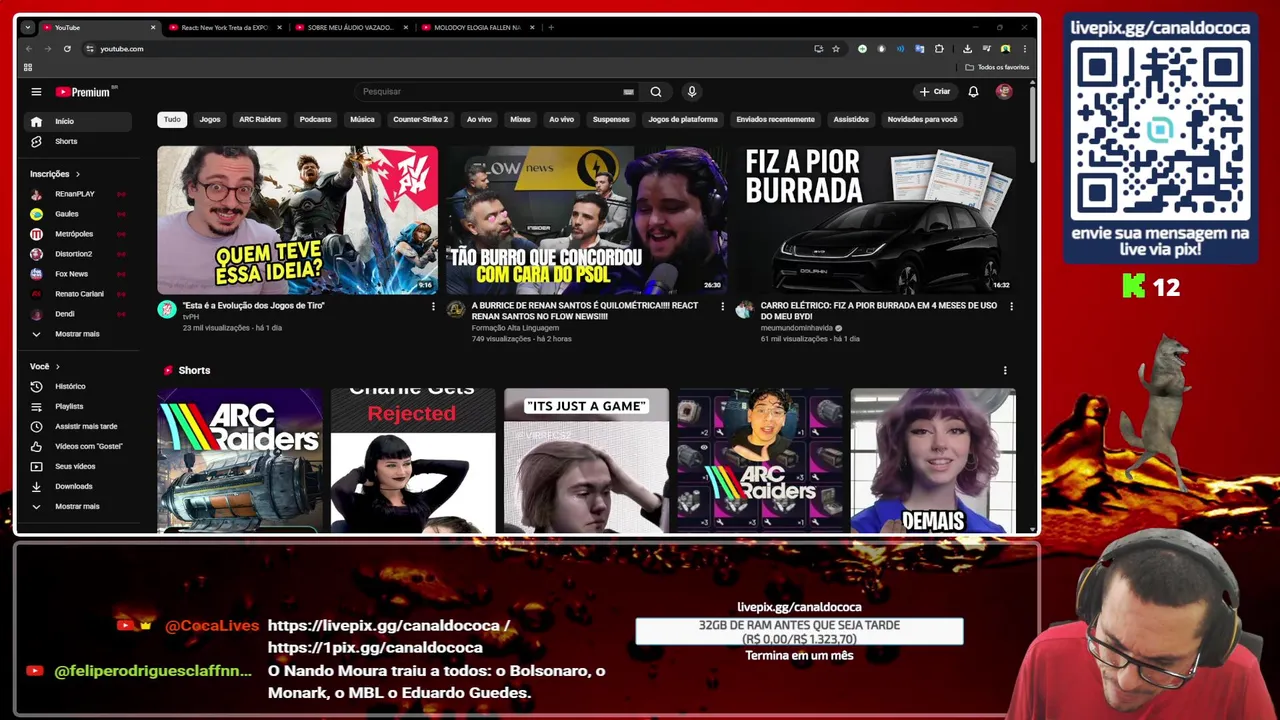Select the Suspenses filter chip
The height and width of the screenshot is (720, 1280).
click(611, 119)
